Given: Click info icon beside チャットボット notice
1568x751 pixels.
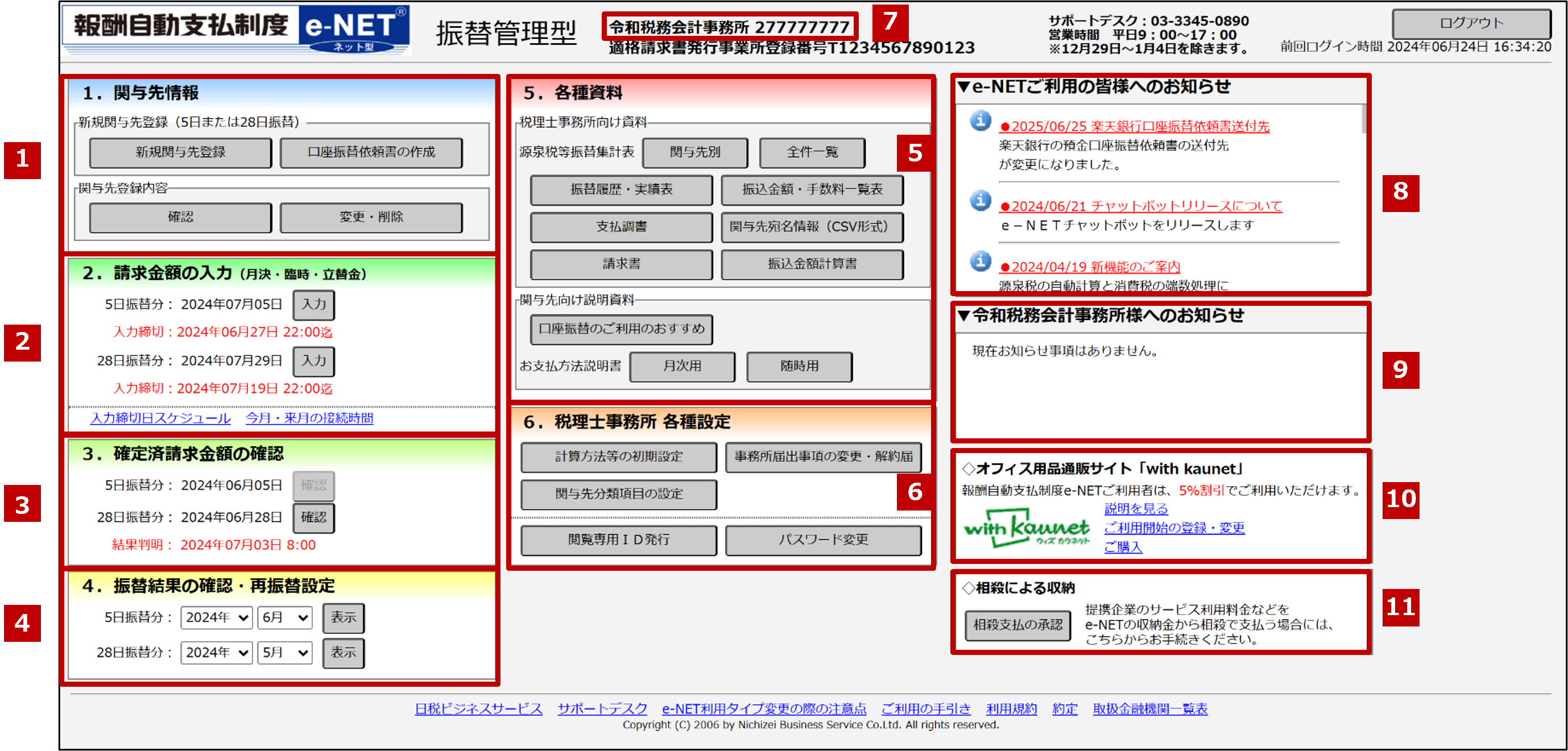Looking at the screenshot, I should [x=980, y=200].
